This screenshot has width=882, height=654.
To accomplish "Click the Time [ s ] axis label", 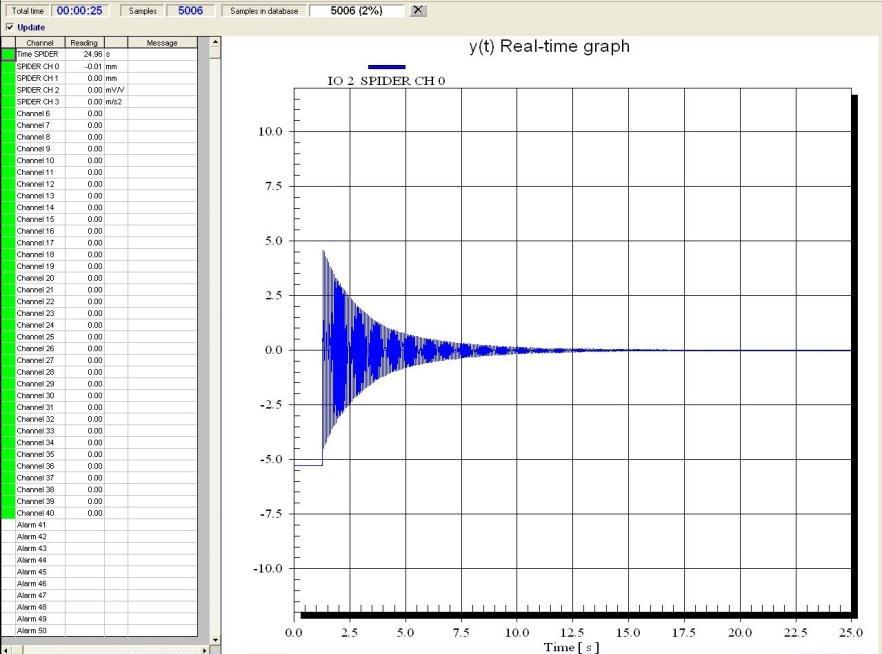I will click(571, 647).
